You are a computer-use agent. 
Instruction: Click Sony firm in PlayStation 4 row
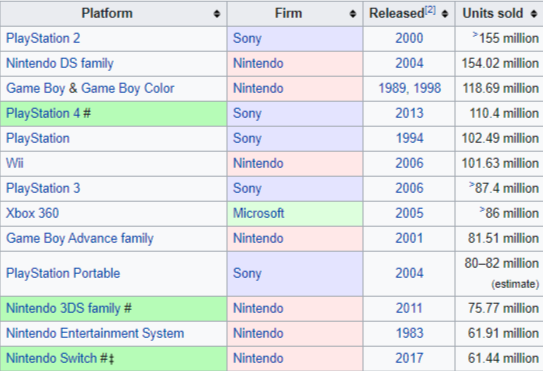247,113
